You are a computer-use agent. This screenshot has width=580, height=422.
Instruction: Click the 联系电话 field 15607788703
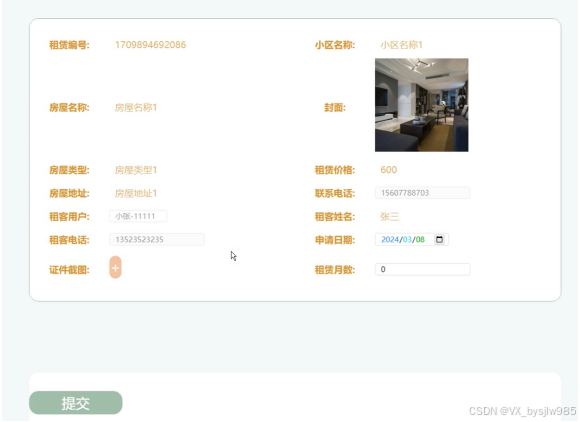coord(423,193)
